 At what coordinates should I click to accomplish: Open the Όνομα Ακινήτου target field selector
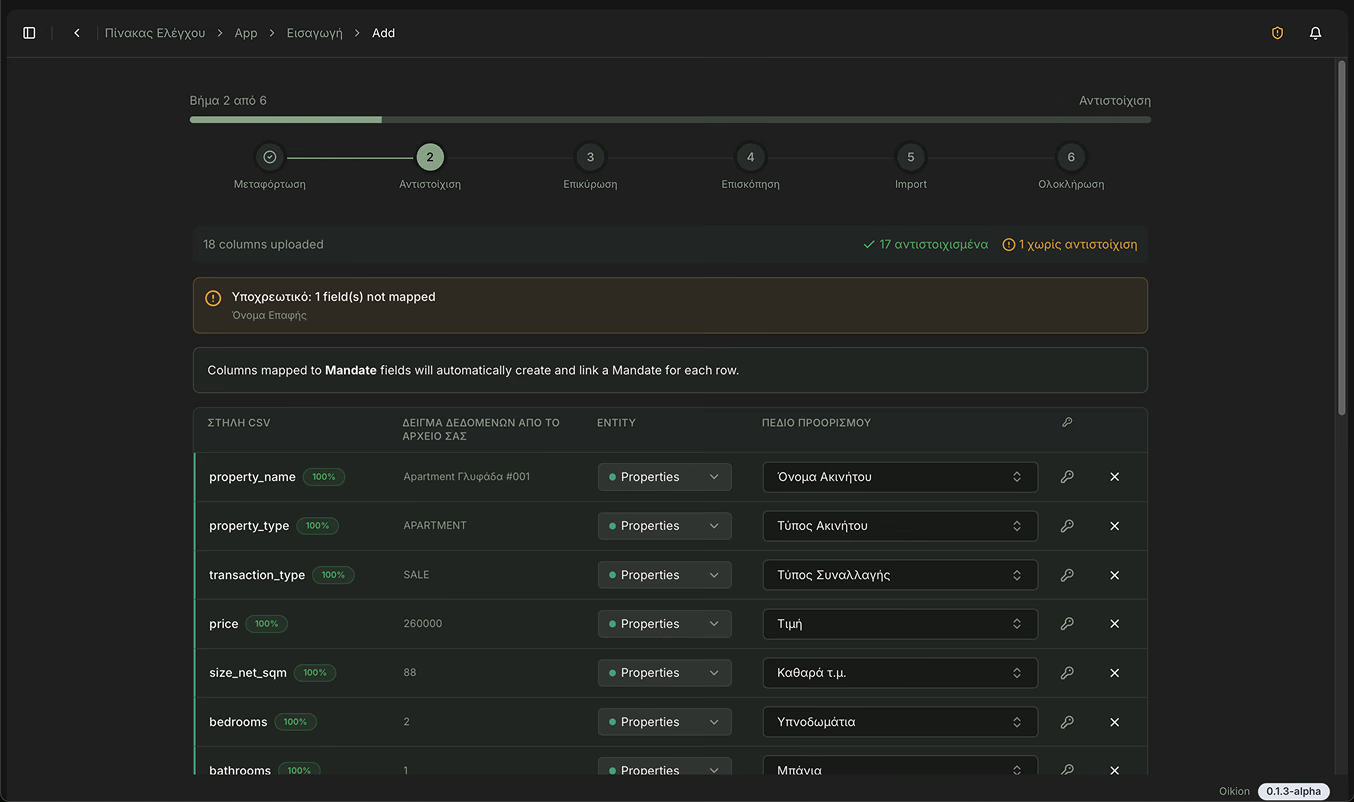pyautogui.click(x=900, y=477)
